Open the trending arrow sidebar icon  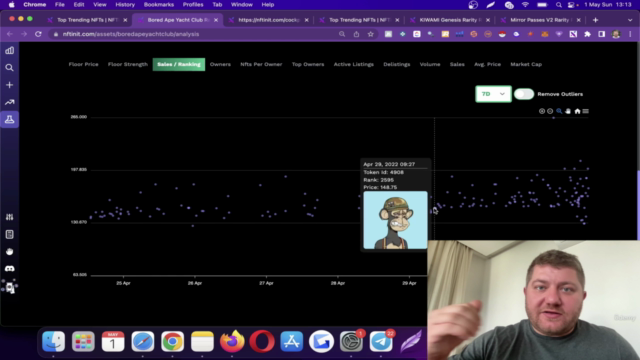[9, 102]
